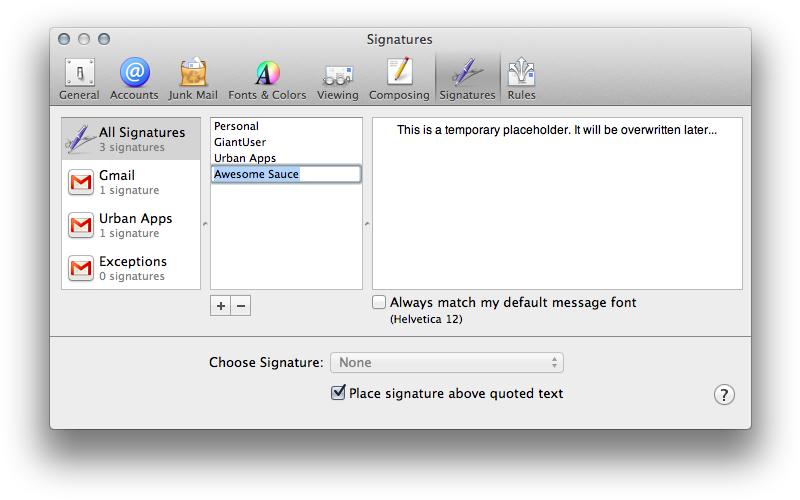
Task: Add a new signature with plus button
Action: tap(220, 306)
